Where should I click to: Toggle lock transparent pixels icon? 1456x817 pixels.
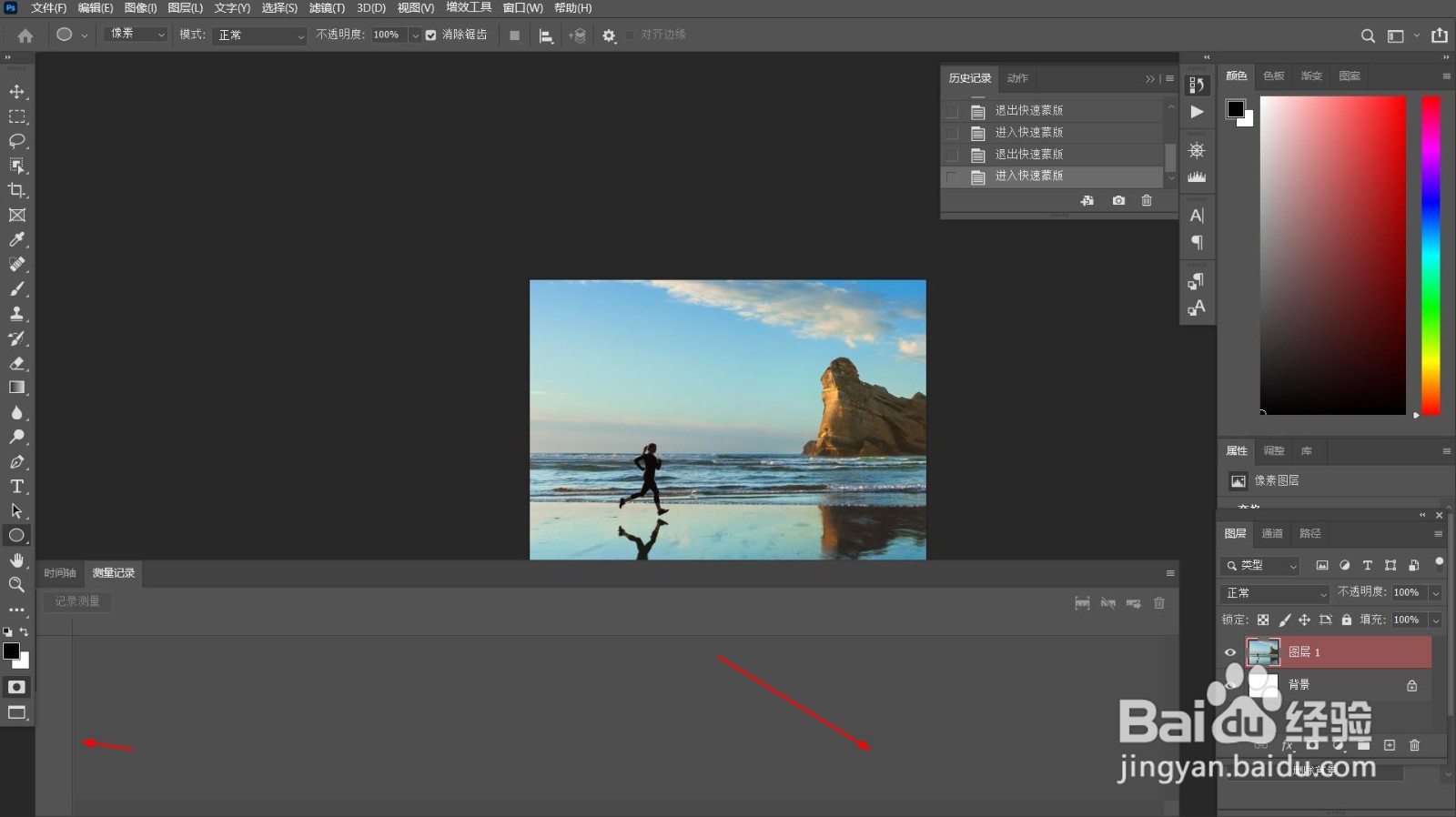tap(1263, 620)
